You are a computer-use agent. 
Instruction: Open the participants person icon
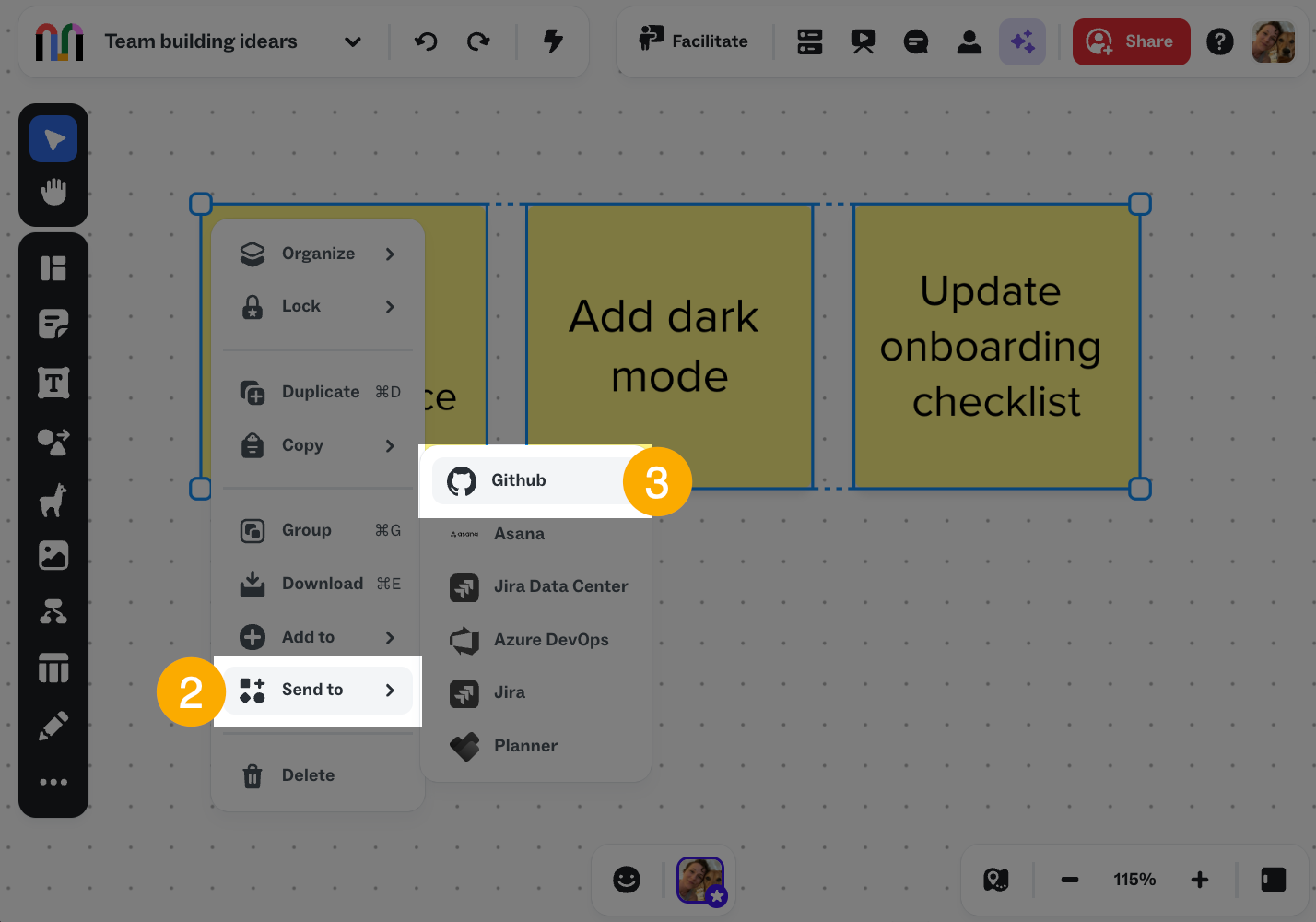tap(969, 41)
